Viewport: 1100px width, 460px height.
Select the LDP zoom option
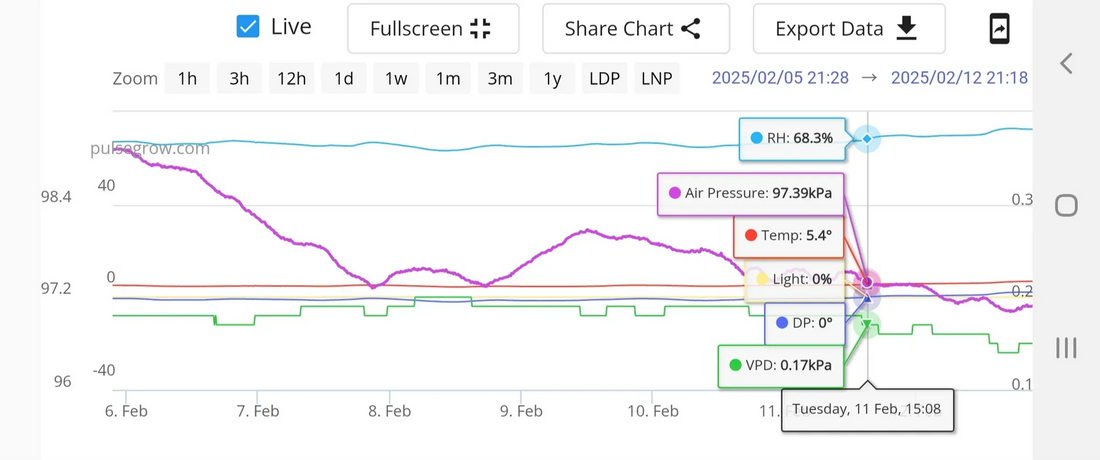point(604,79)
